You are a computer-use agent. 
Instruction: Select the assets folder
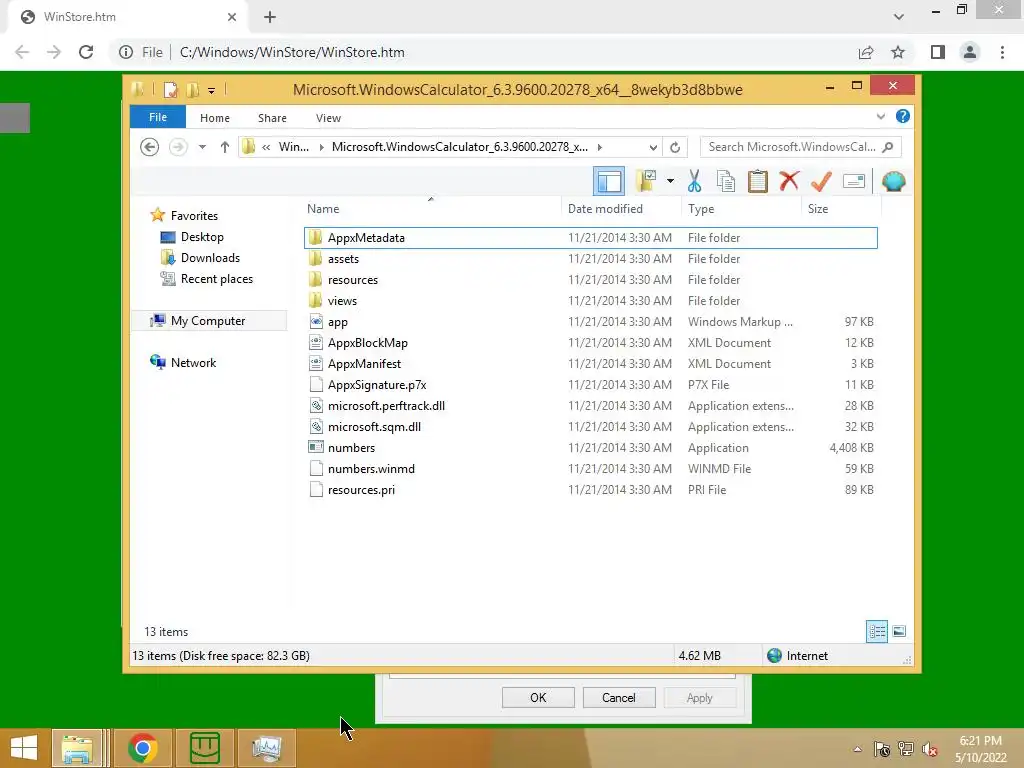[590, 259]
